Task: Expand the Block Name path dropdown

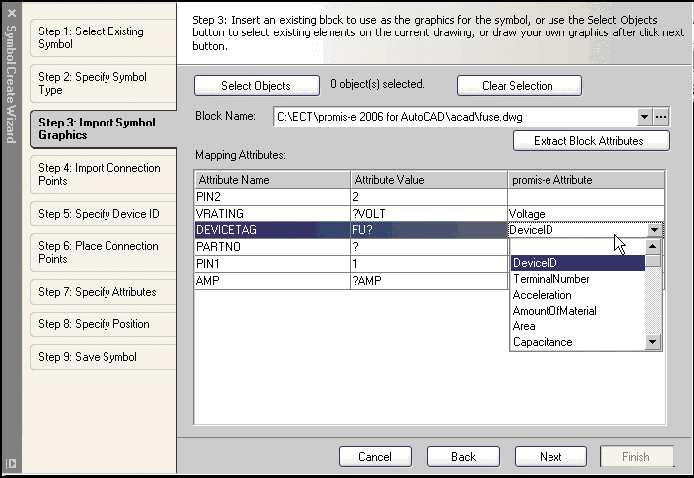Action: click(644, 117)
